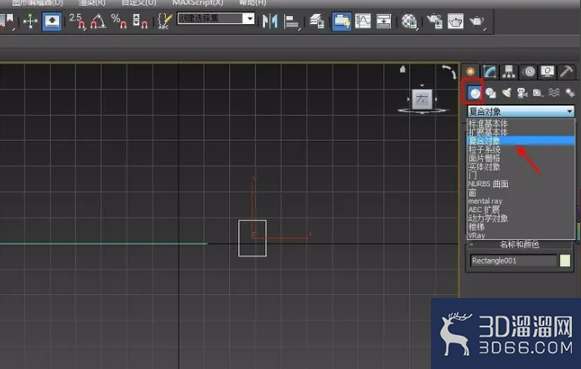Click the Mirror tool icon
Viewport: 581px width, 369px height.
pos(270,21)
